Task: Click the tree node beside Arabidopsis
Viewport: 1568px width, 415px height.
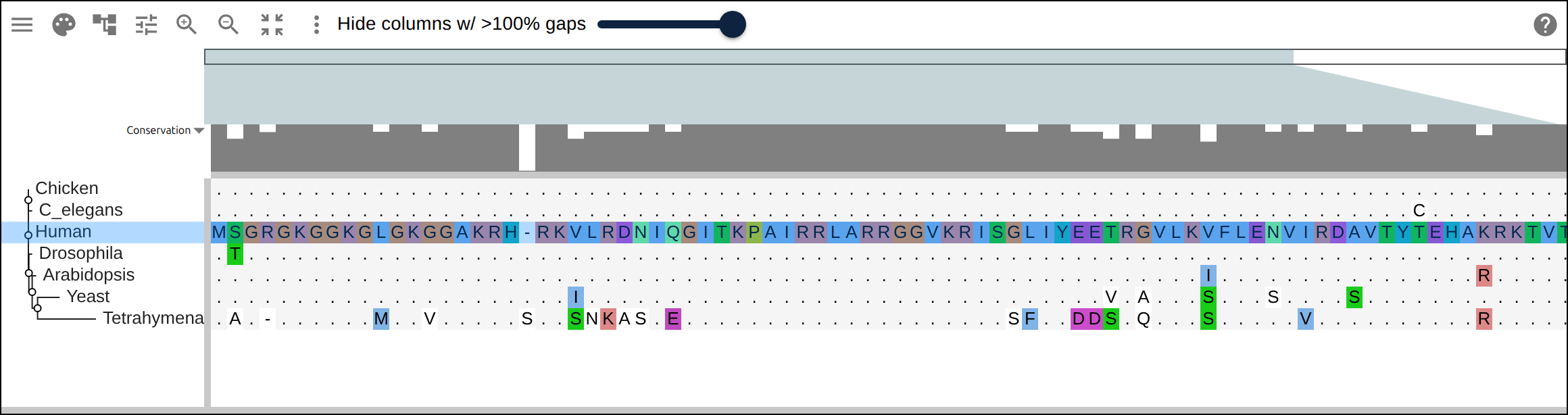Action: pyautogui.click(x=29, y=273)
